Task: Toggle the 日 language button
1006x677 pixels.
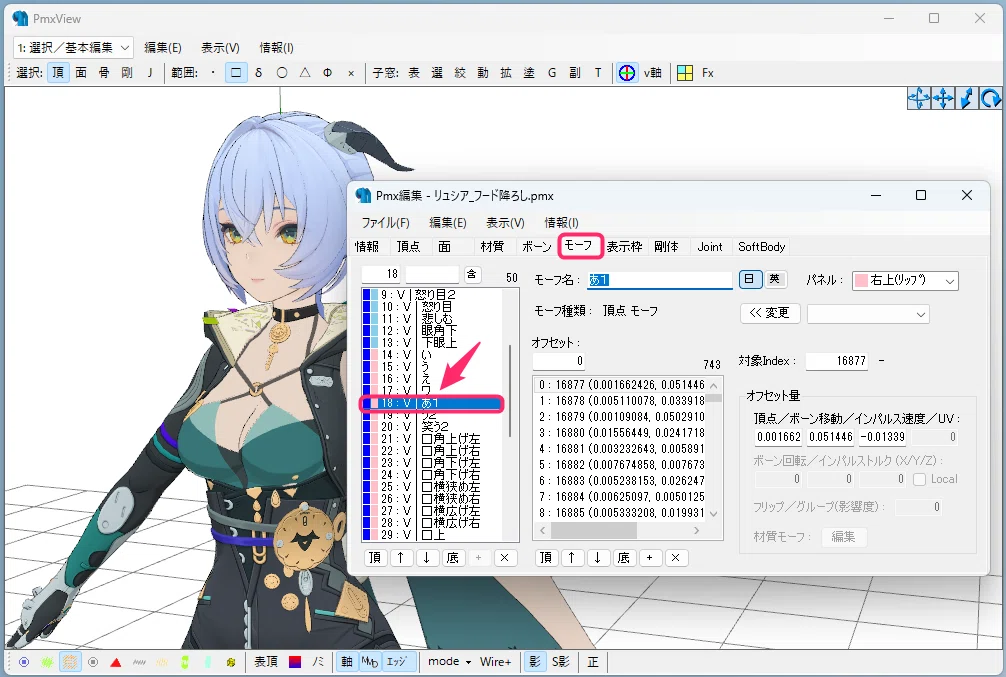Action: [x=750, y=279]
